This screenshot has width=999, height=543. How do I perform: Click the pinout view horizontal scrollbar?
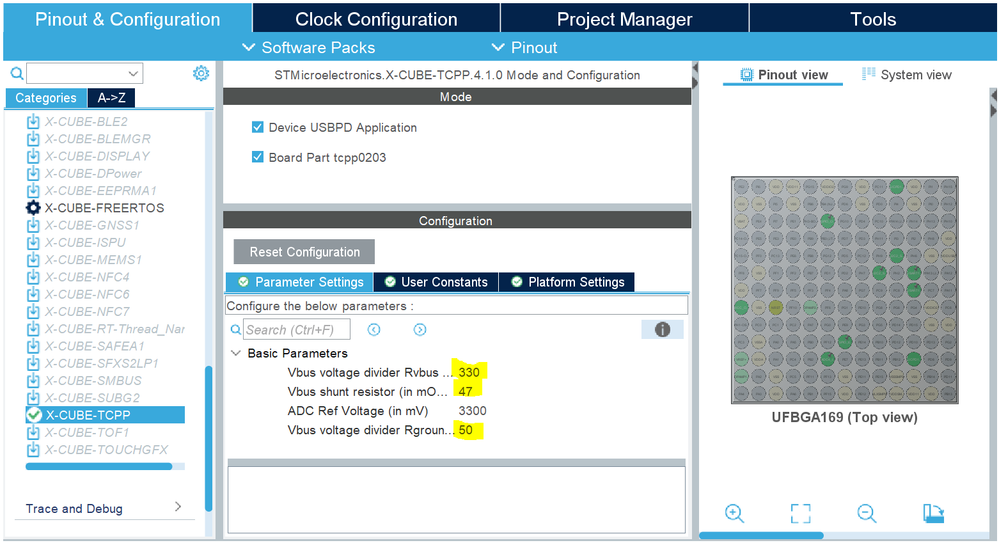click(761, 535)
